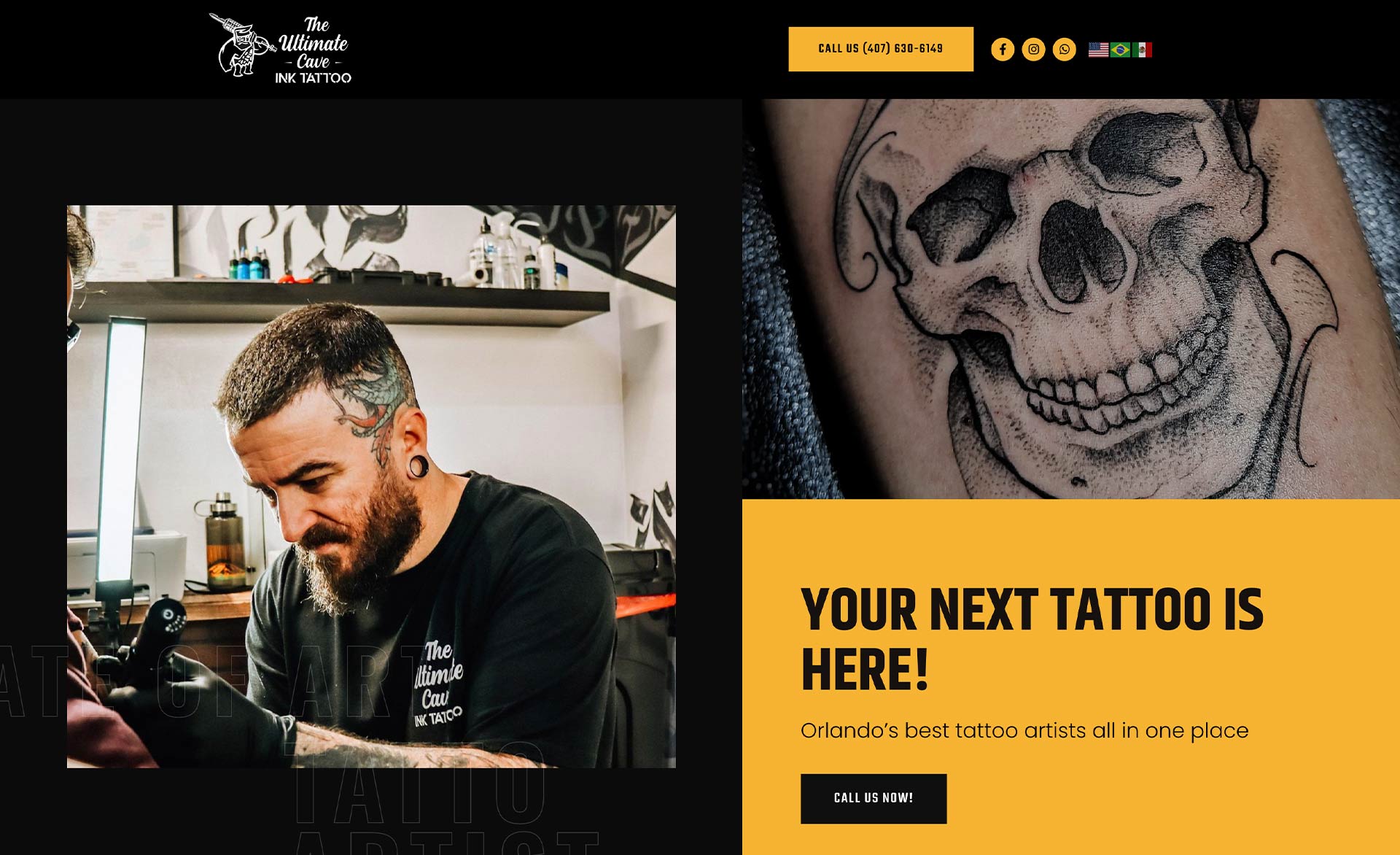Click the Call Us Now! button

[x=874, y=799]
